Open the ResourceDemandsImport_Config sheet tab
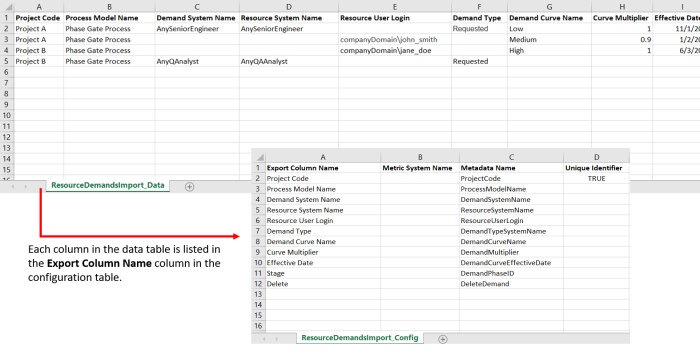 pos(360,338)
